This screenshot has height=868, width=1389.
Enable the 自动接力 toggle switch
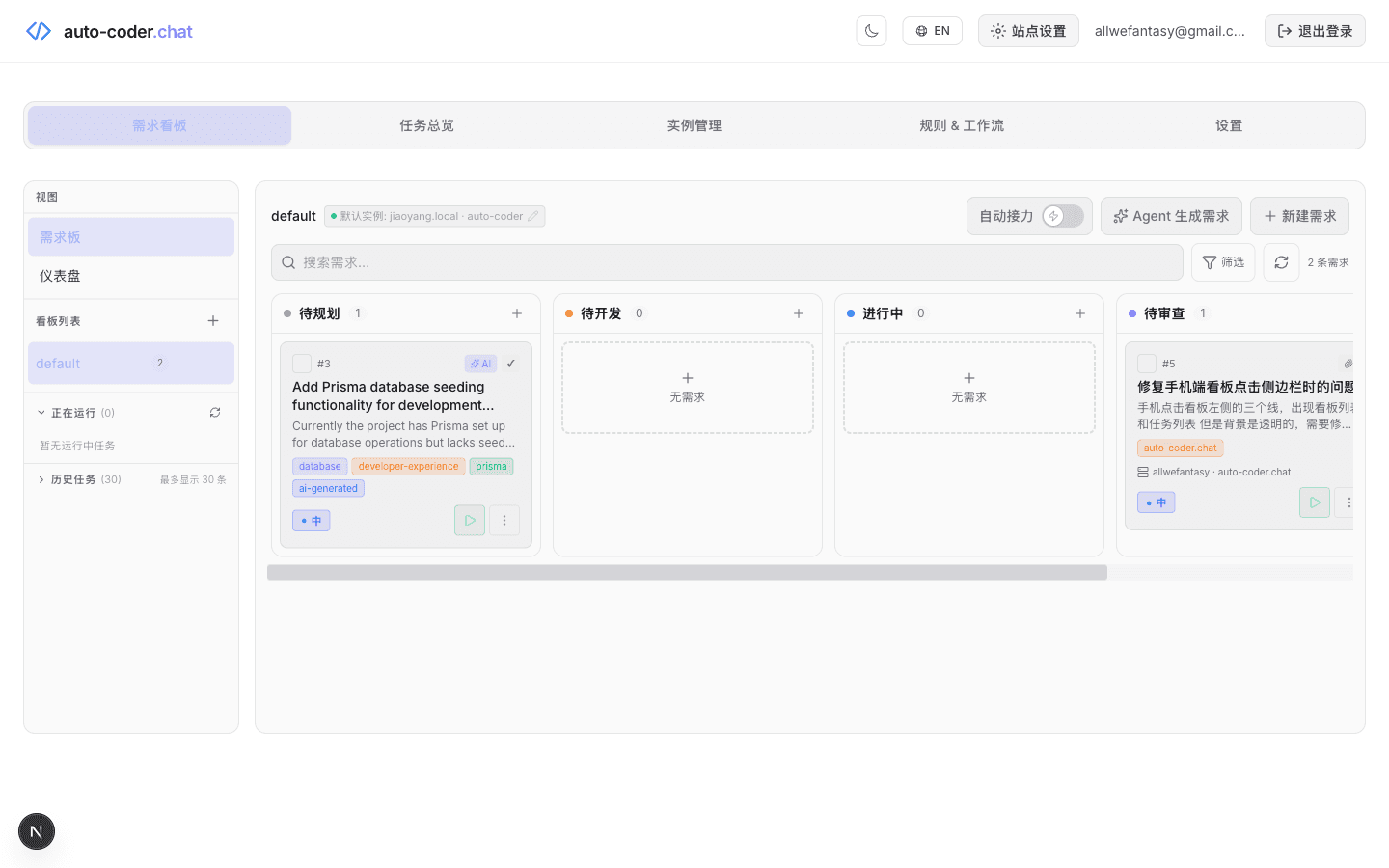[x=1064, y=216]
